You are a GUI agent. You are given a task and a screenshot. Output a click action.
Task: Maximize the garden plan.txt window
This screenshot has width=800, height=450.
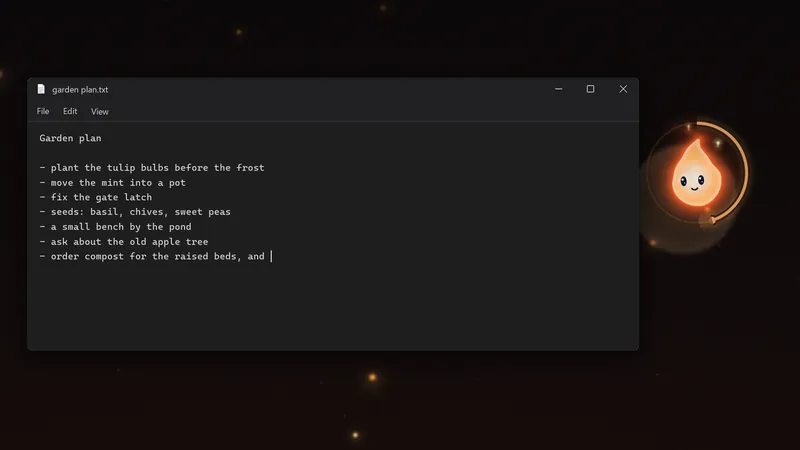click(590, 89)
